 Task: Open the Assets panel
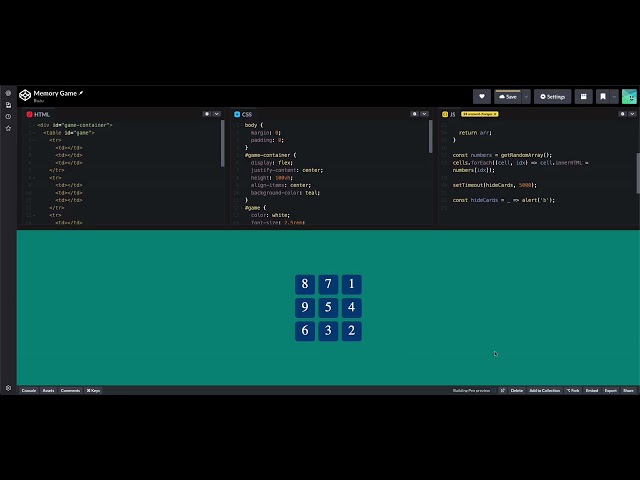(49, 391)
